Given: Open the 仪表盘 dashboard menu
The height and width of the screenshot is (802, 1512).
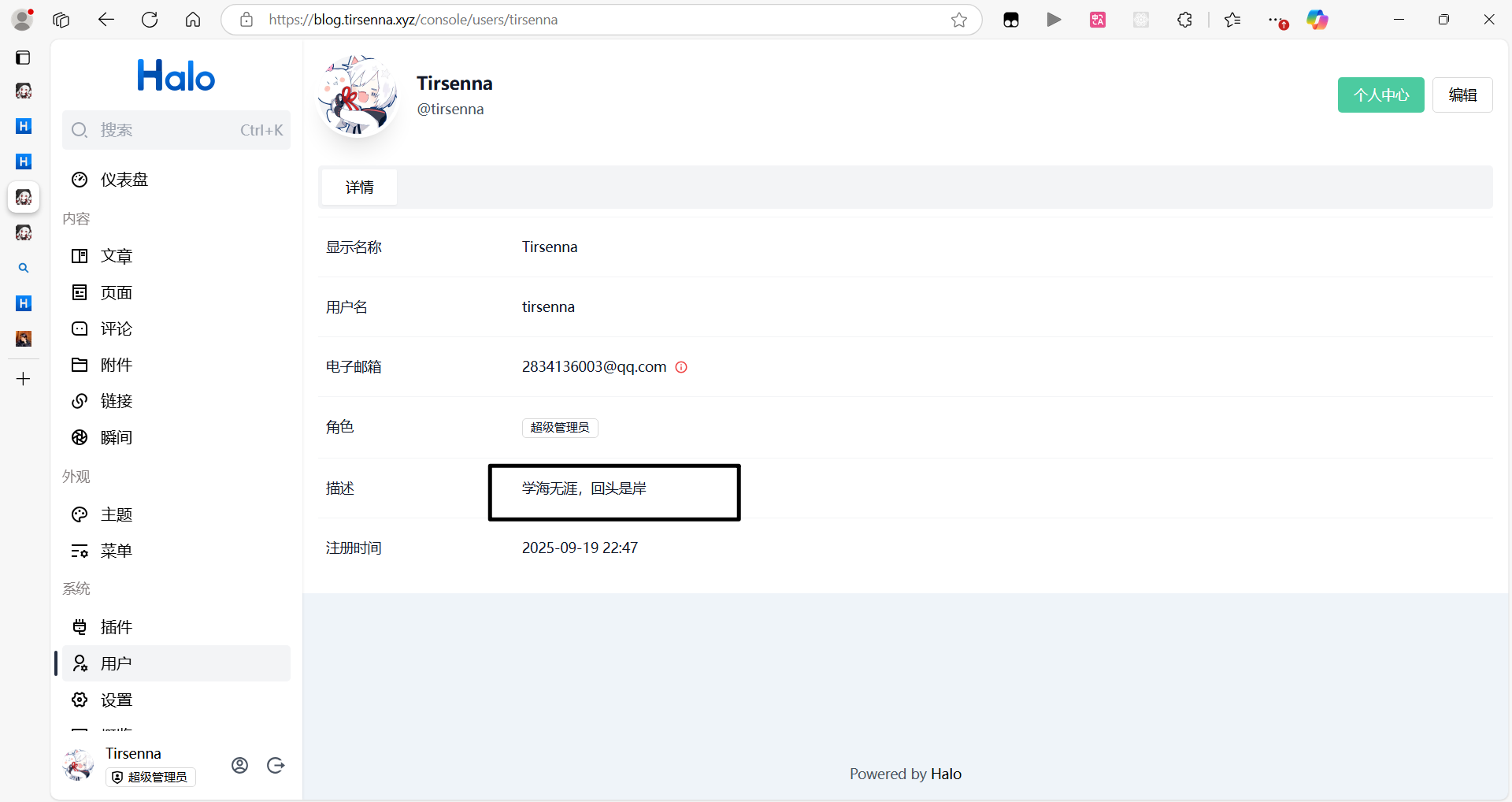Looking at the screenshot, I should point(124,180).
